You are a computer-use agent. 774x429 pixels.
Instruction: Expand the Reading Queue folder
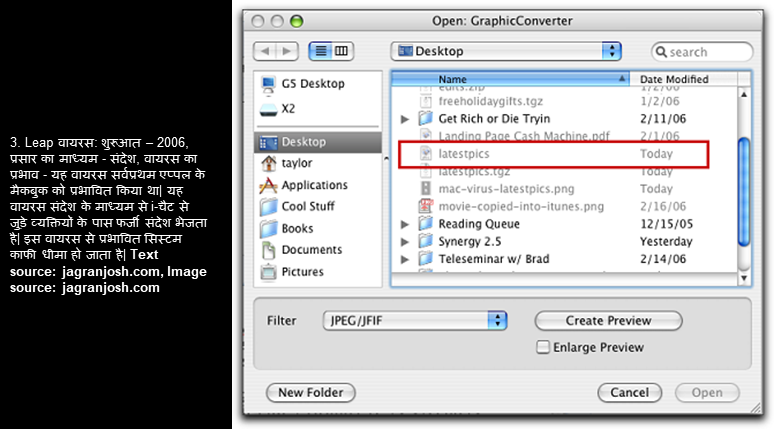click(405, 224)
